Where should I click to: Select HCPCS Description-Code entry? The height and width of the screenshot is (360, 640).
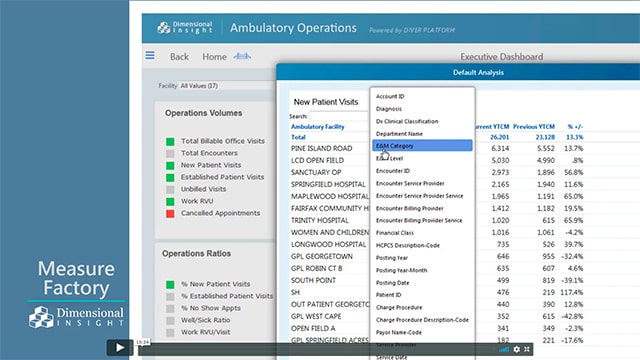pyautogui.click(x=408, y=245)
